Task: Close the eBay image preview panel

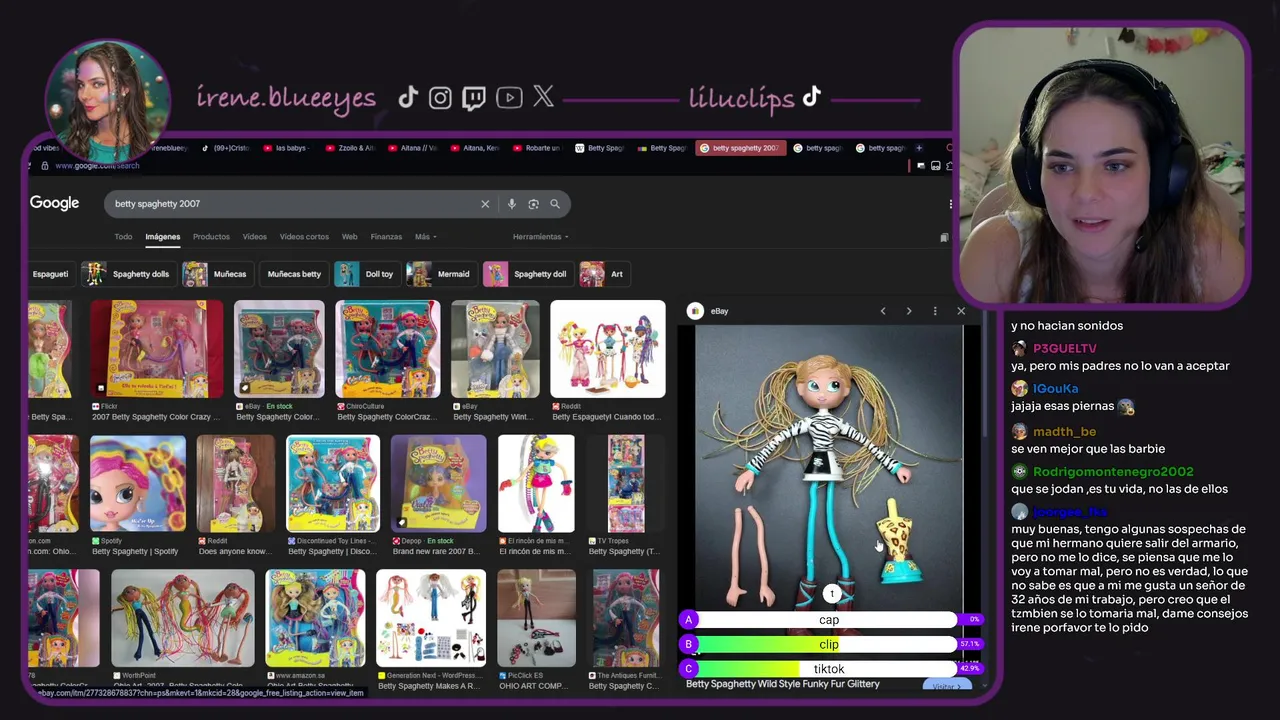Action: 961,311
